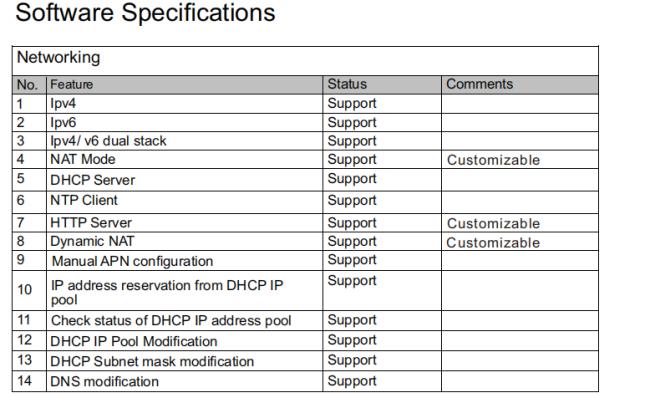Click Customizable comment for Dynamic NAT
The height and width of the screenshot is (398, 650).
(493, 243)
